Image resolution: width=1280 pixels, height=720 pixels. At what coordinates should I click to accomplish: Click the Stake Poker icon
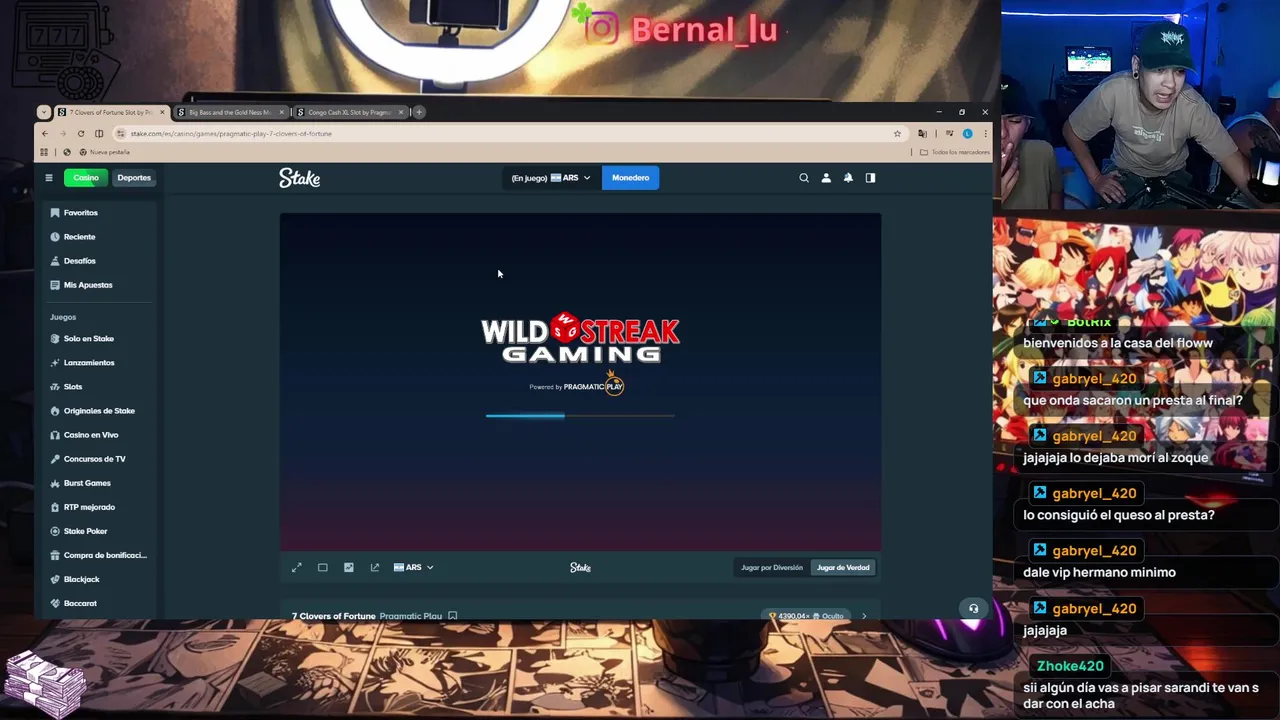point(55,531)
